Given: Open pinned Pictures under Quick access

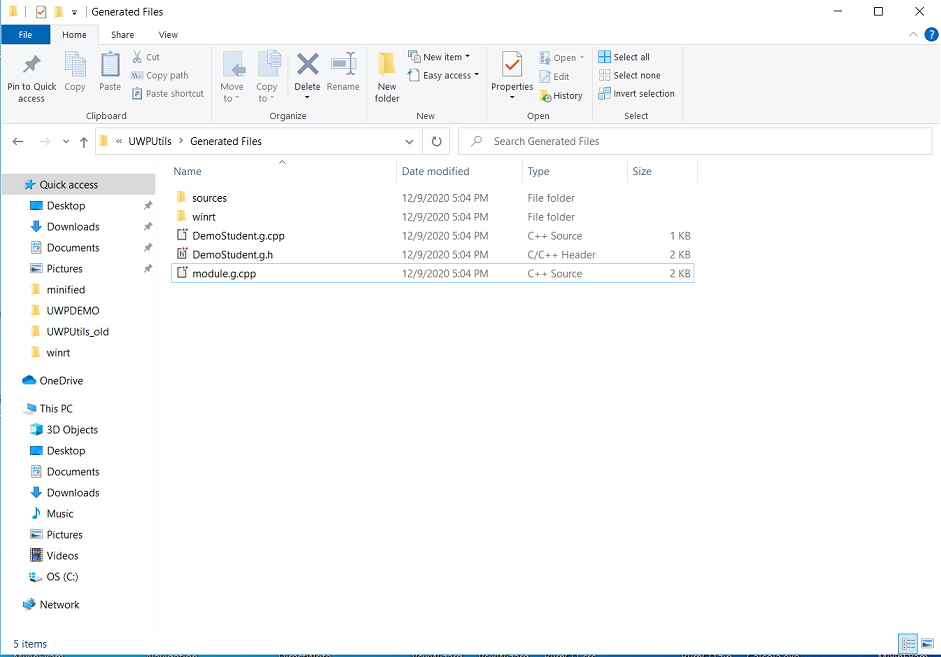Looking at the screenshot, I should pos(64,269).
